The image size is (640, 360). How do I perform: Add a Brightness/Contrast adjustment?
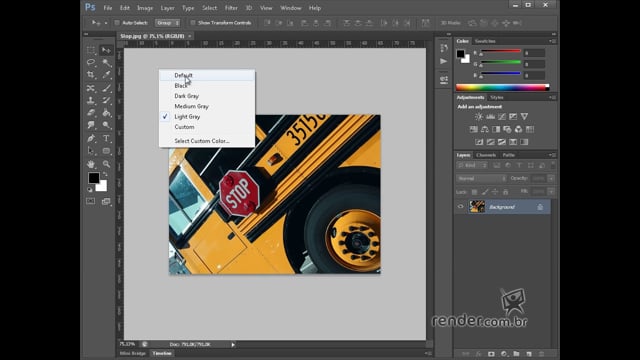[479, 117]
